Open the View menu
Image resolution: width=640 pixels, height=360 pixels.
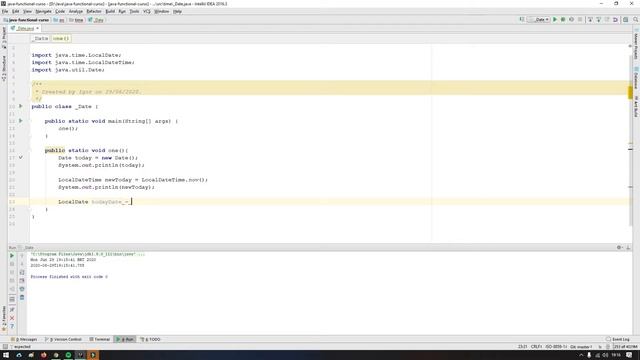(27, 11)
